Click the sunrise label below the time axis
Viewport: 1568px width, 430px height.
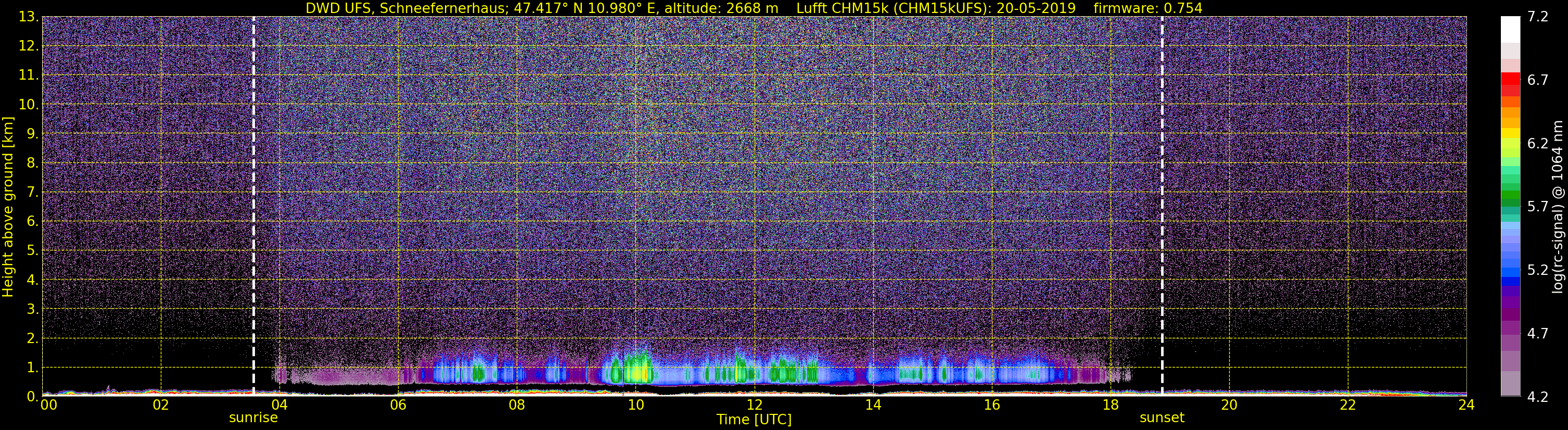tap(253, 418)
